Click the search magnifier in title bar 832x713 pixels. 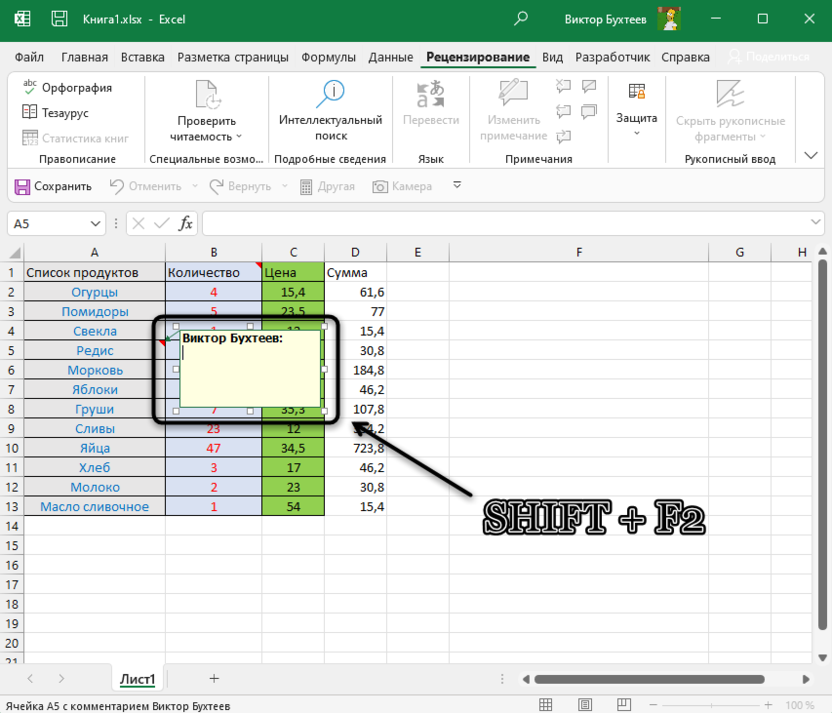[x=521, y=19]
